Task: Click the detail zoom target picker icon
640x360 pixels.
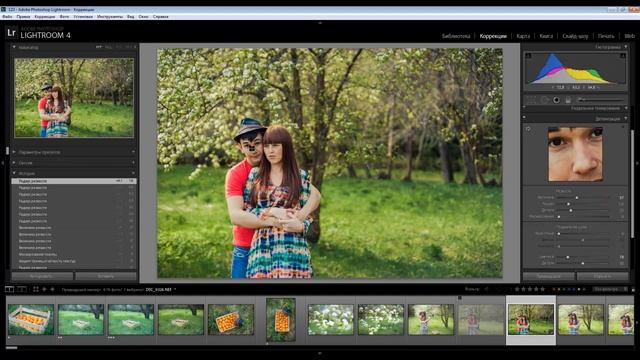Action: coord(528,129)
